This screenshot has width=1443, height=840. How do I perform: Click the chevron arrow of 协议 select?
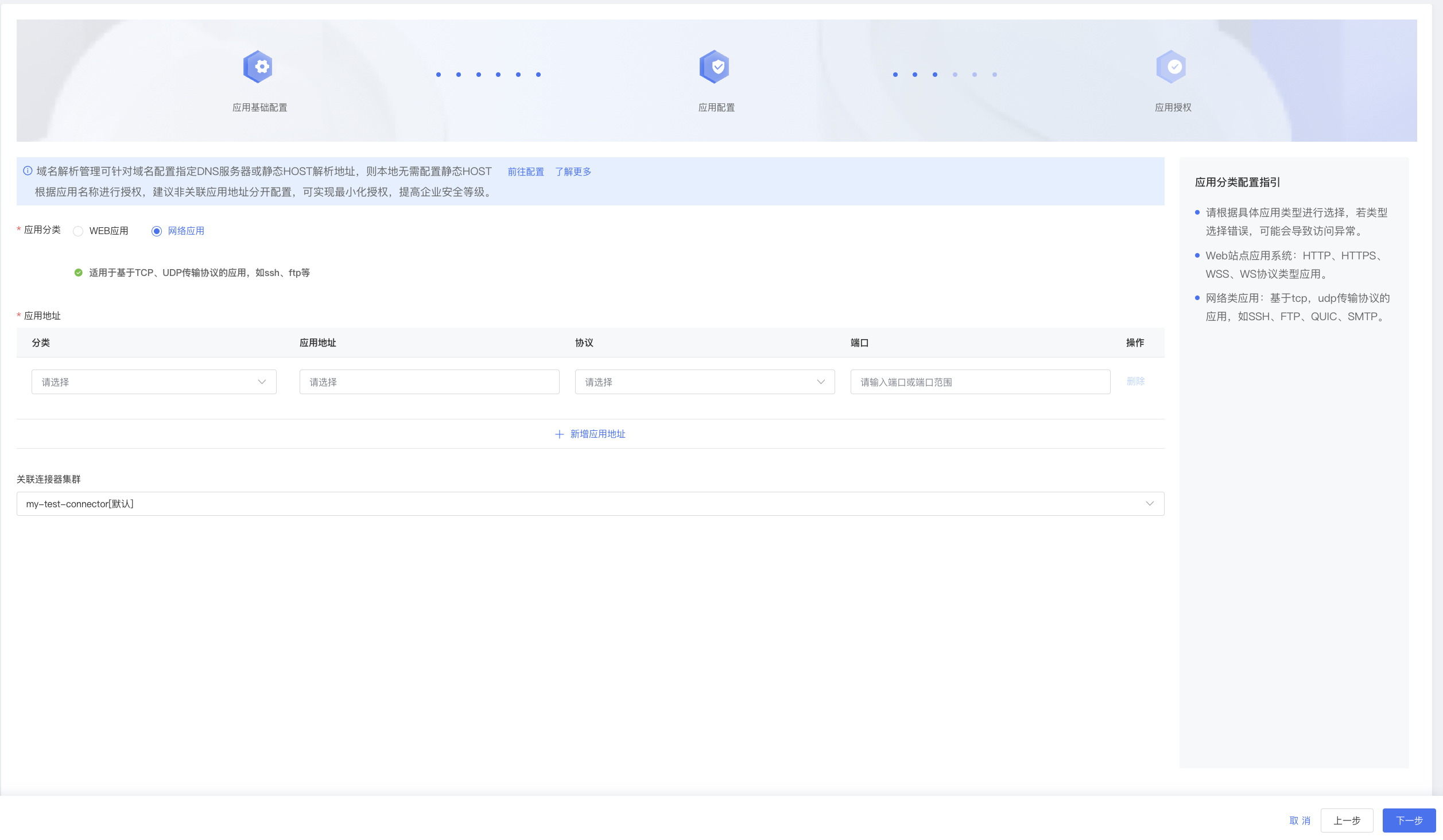point(821,382)
